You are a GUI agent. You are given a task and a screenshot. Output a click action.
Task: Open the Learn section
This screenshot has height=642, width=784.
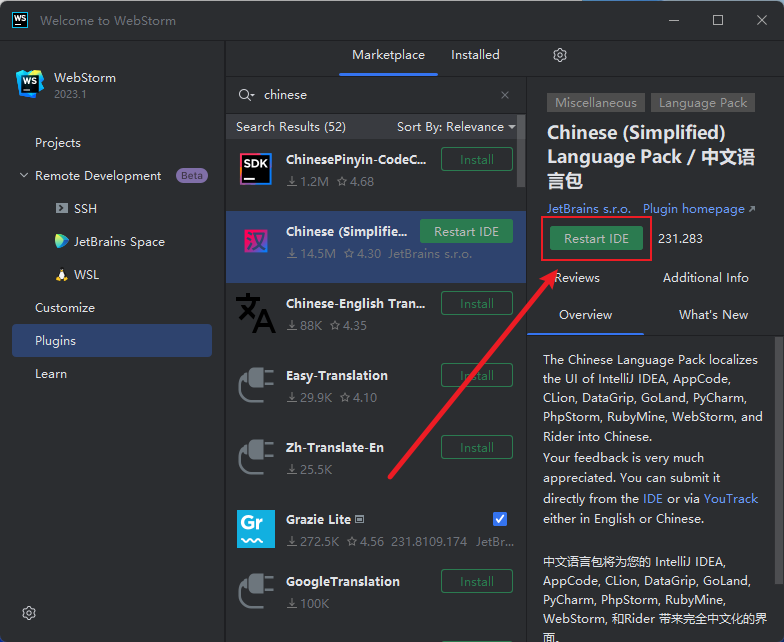click(51, 374)
